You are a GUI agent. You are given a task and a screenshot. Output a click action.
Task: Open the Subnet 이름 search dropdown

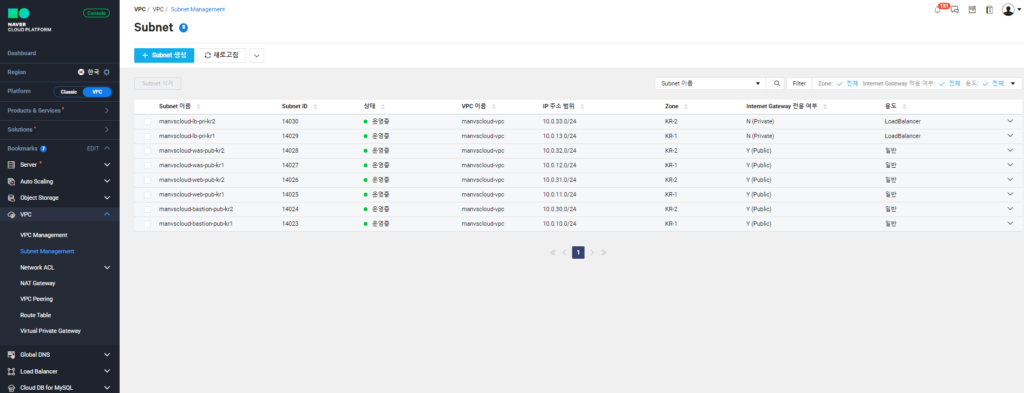point(711,84)
